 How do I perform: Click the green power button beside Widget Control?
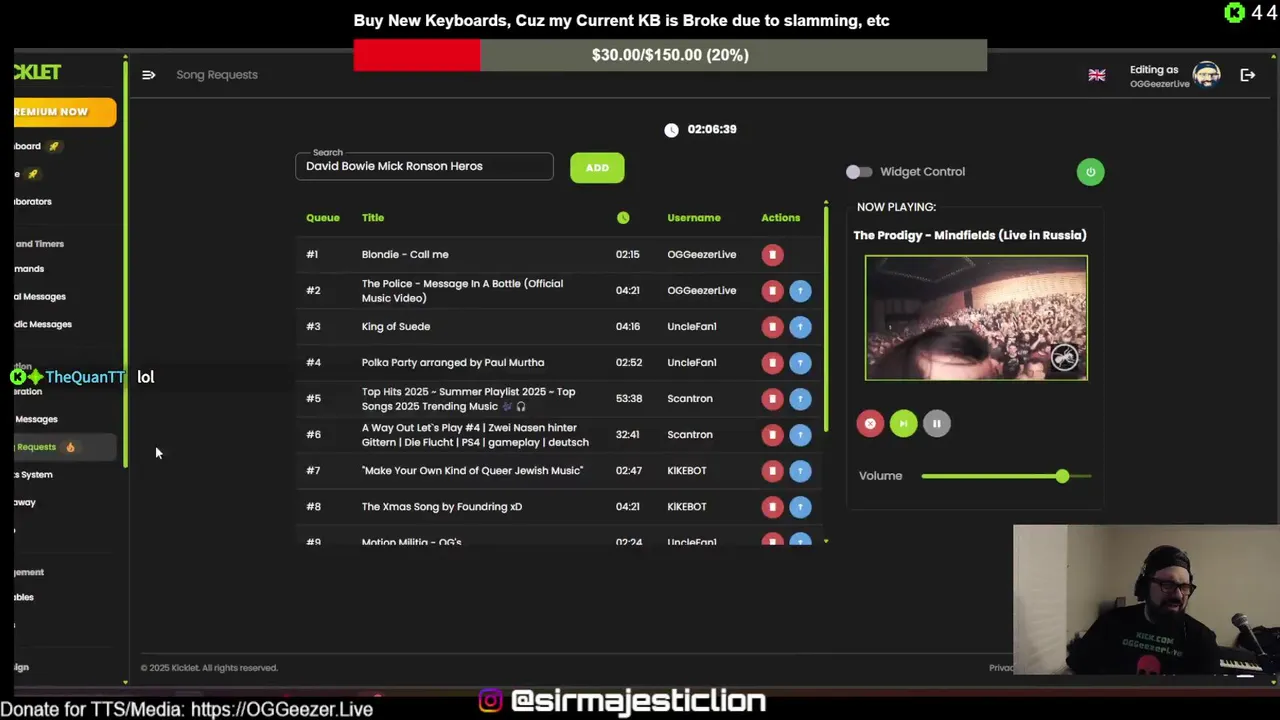(1090, 172)
